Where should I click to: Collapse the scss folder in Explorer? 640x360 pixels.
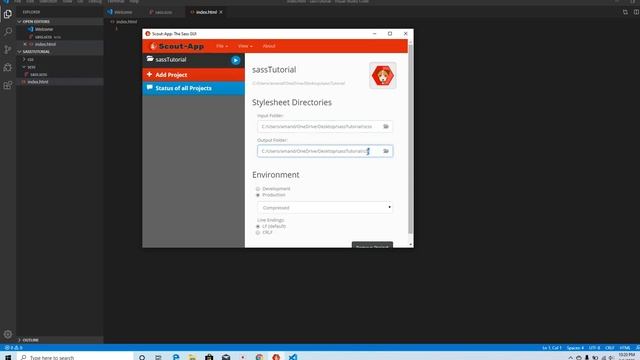click(x=31, y=67)
